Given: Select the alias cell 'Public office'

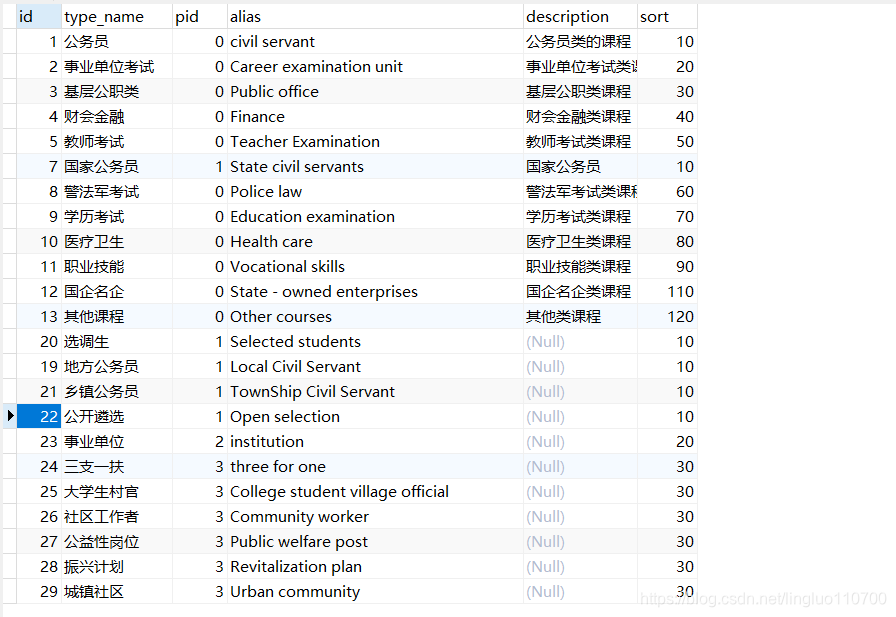Looking at the screenshot, I should coord(375,91).
